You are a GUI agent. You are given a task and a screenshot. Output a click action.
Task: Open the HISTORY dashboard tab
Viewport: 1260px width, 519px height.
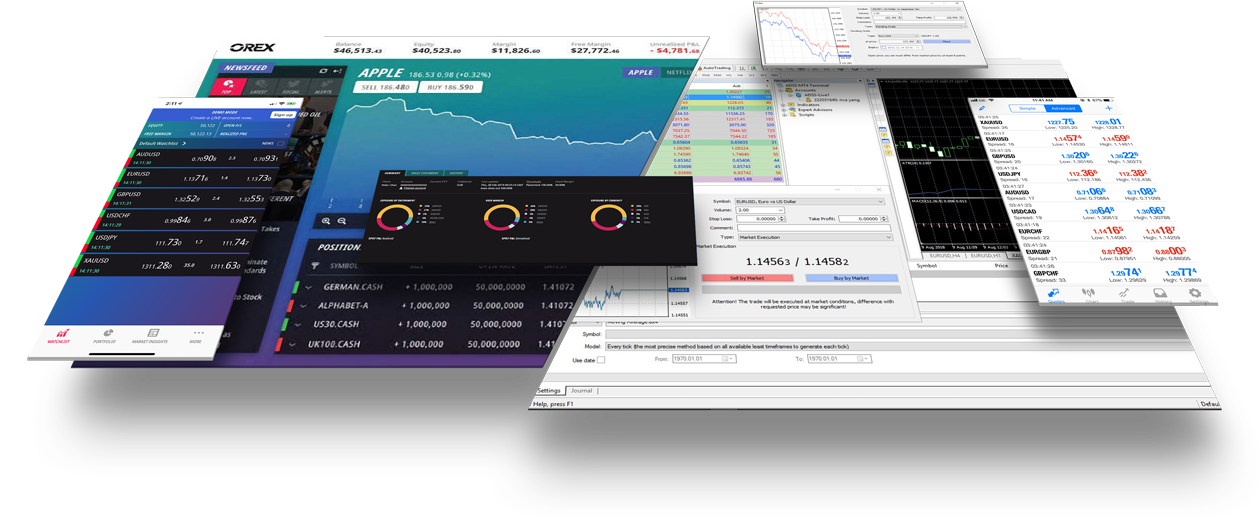click(x=455, y=172)
